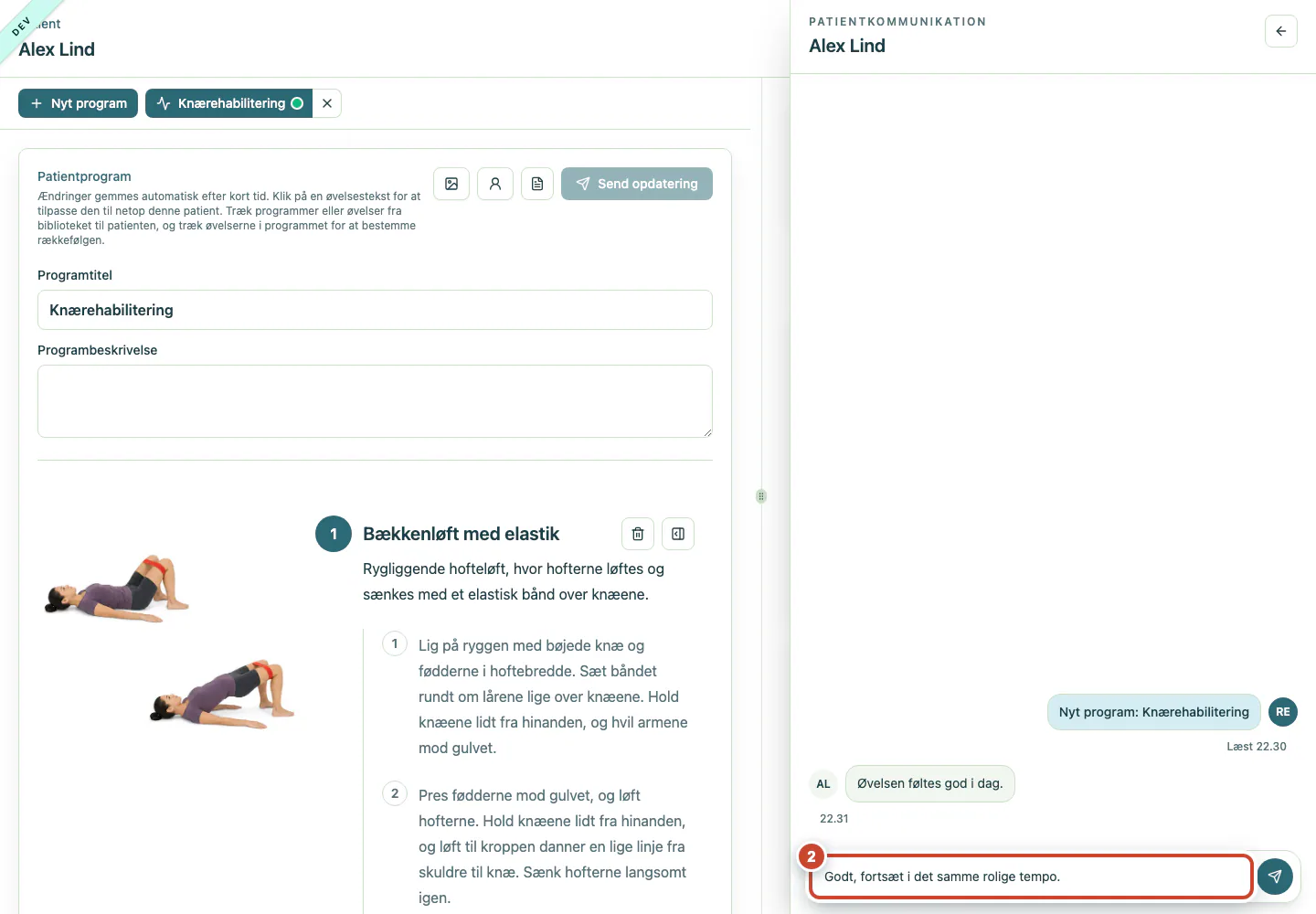
Task: Click the panel layout icon beside exercise title
Action: pyautogui.click(x=678, y=534)
